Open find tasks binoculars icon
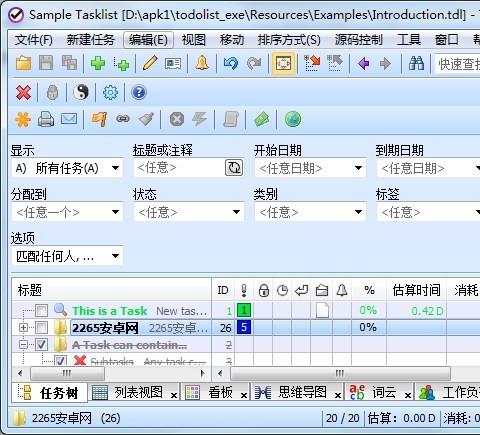The width and height of the screenshot is (480, 435). pos(416,63)
